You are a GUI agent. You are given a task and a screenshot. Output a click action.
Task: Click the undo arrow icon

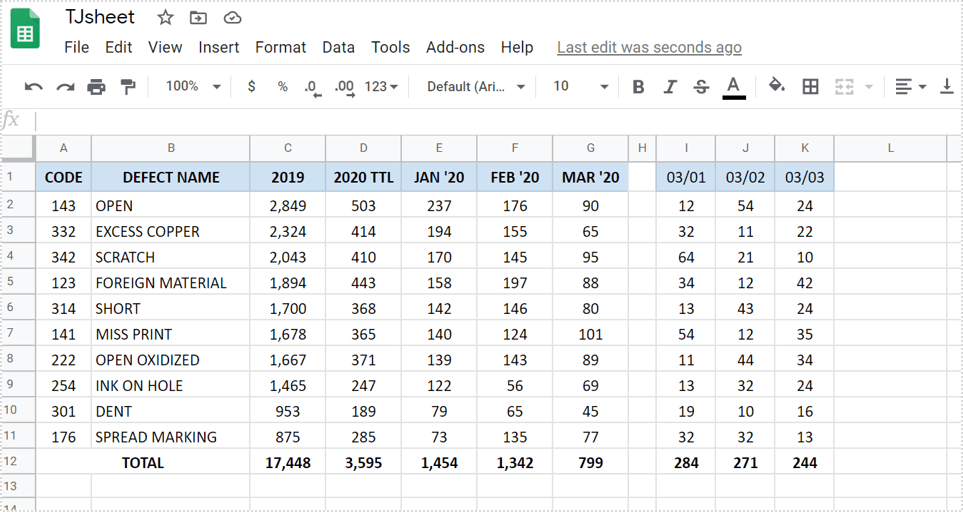coord(34,87)
